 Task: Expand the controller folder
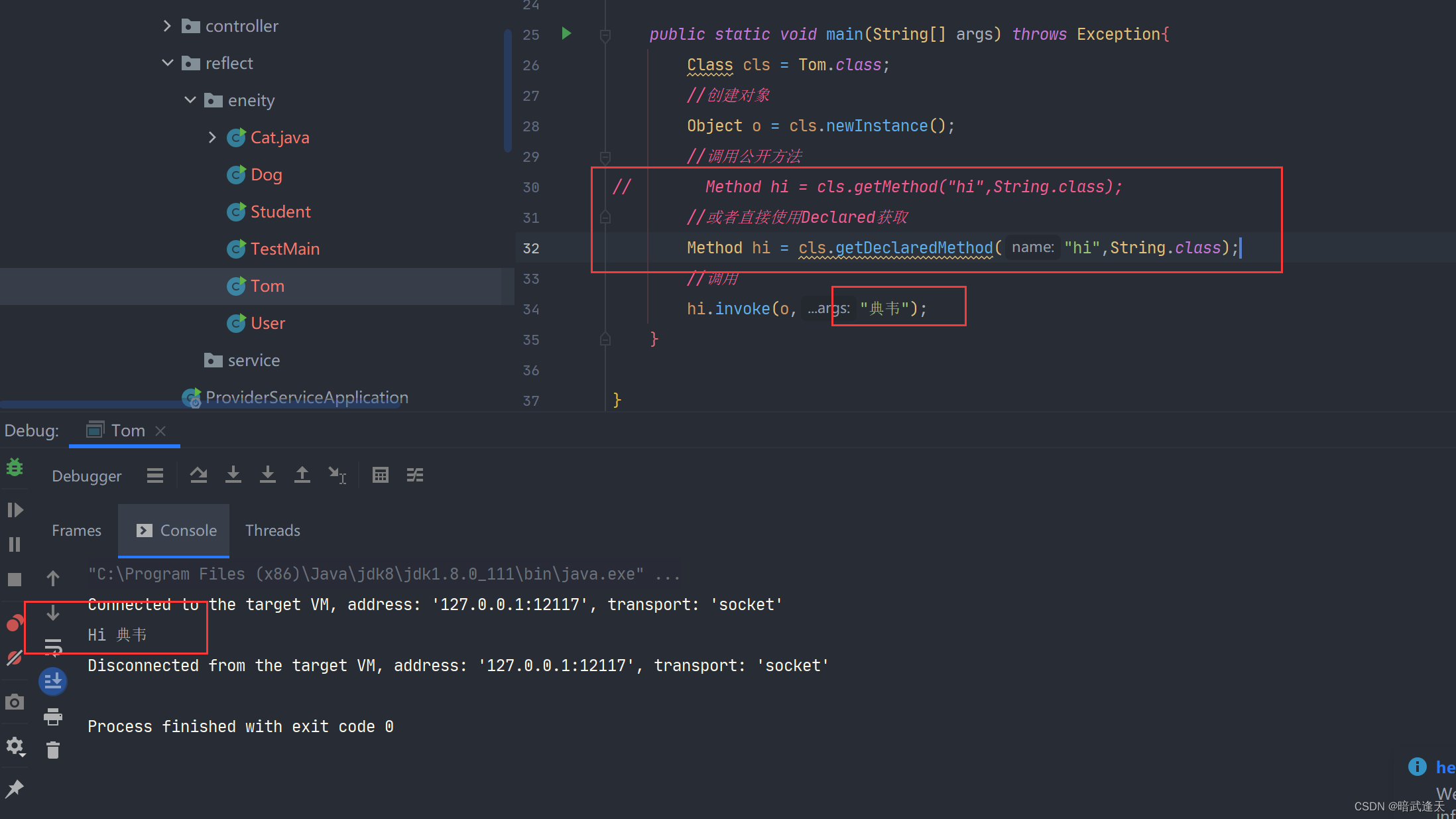click(167, 26)
